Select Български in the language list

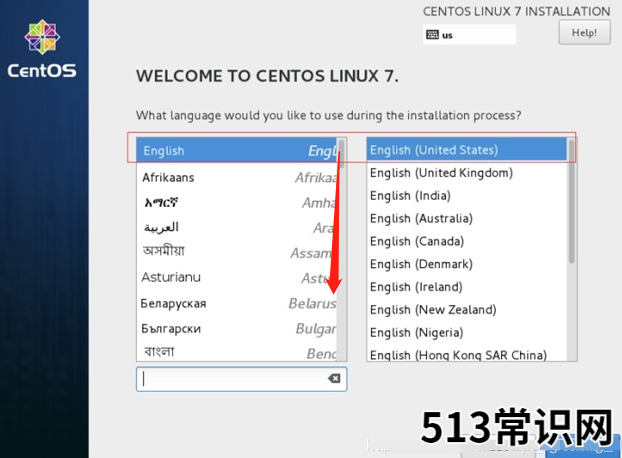coord(237,328)
